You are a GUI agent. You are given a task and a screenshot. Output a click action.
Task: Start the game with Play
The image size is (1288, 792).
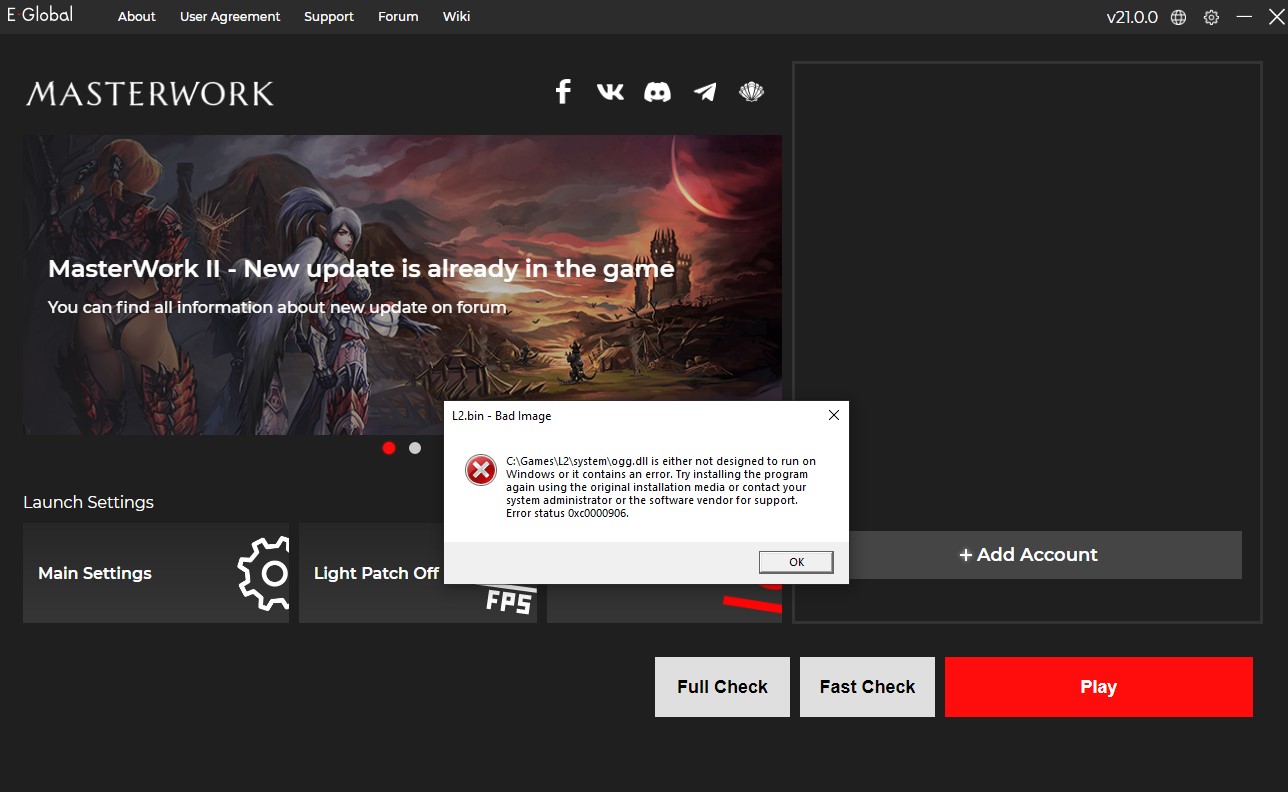1098,687
